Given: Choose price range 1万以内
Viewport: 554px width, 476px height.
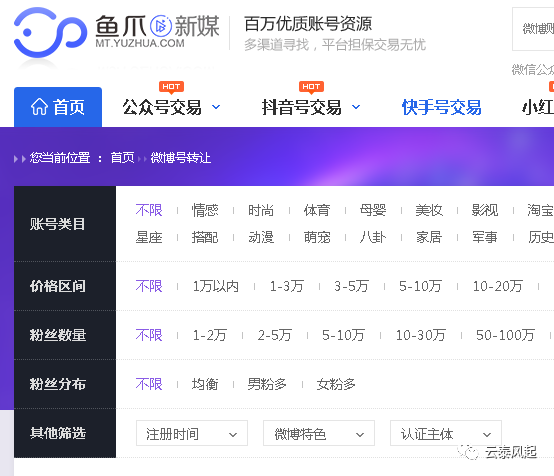Looking at the screenshot, I should [x=216, y=286].
